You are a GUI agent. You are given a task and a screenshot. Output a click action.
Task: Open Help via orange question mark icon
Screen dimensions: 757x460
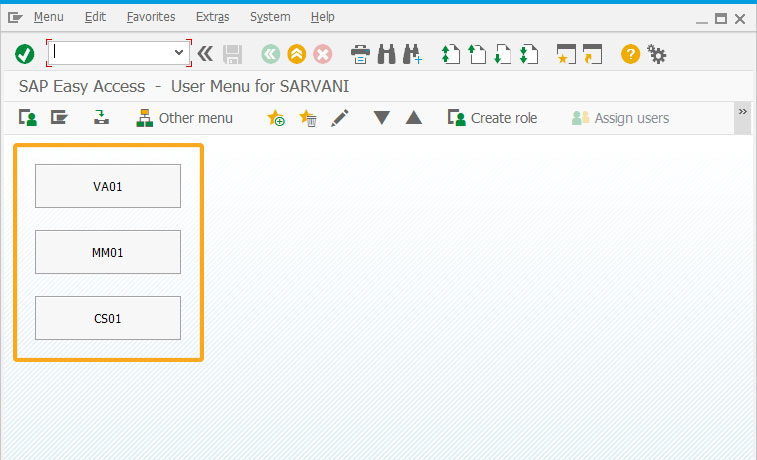tap(631, 54)
